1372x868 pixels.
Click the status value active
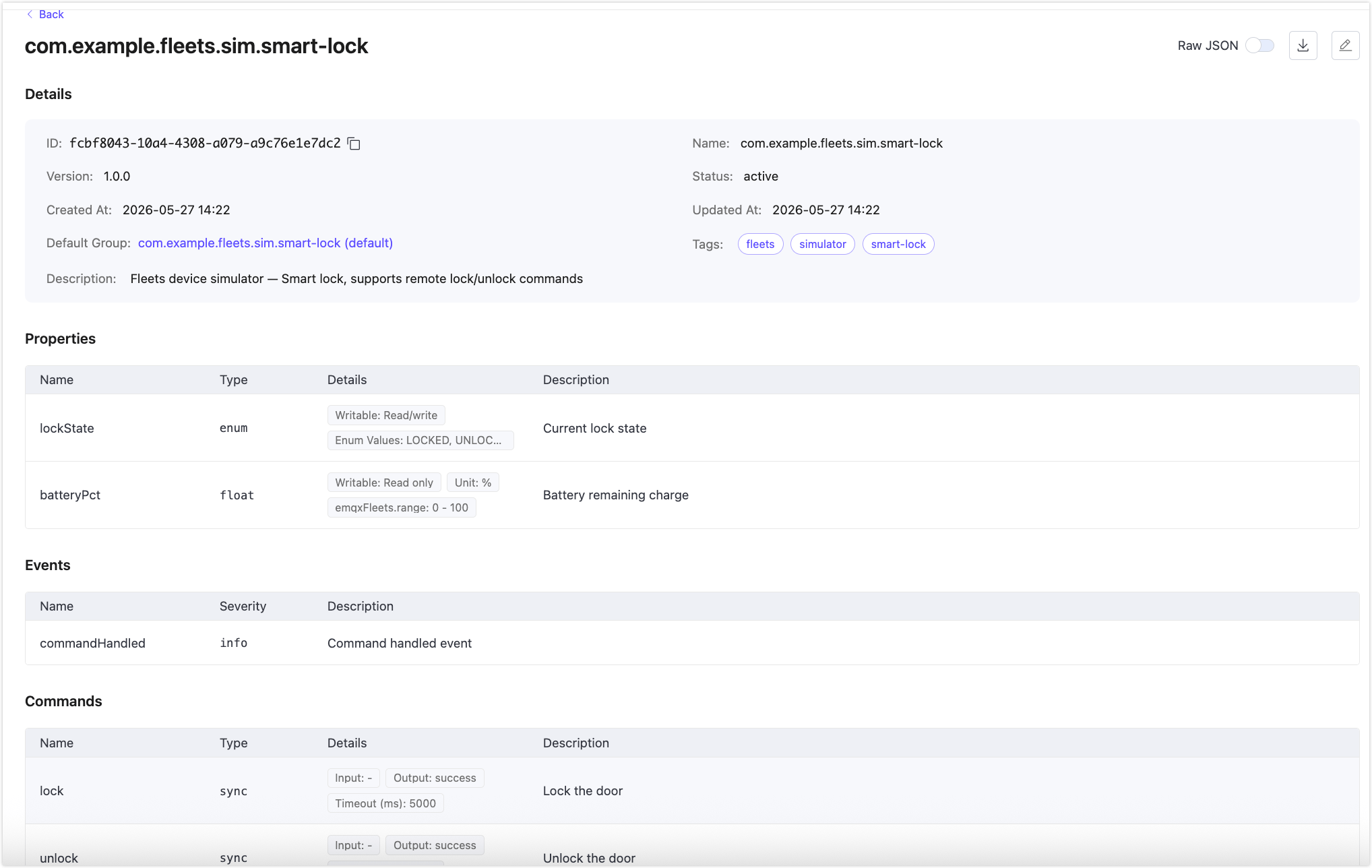(761, 176)
